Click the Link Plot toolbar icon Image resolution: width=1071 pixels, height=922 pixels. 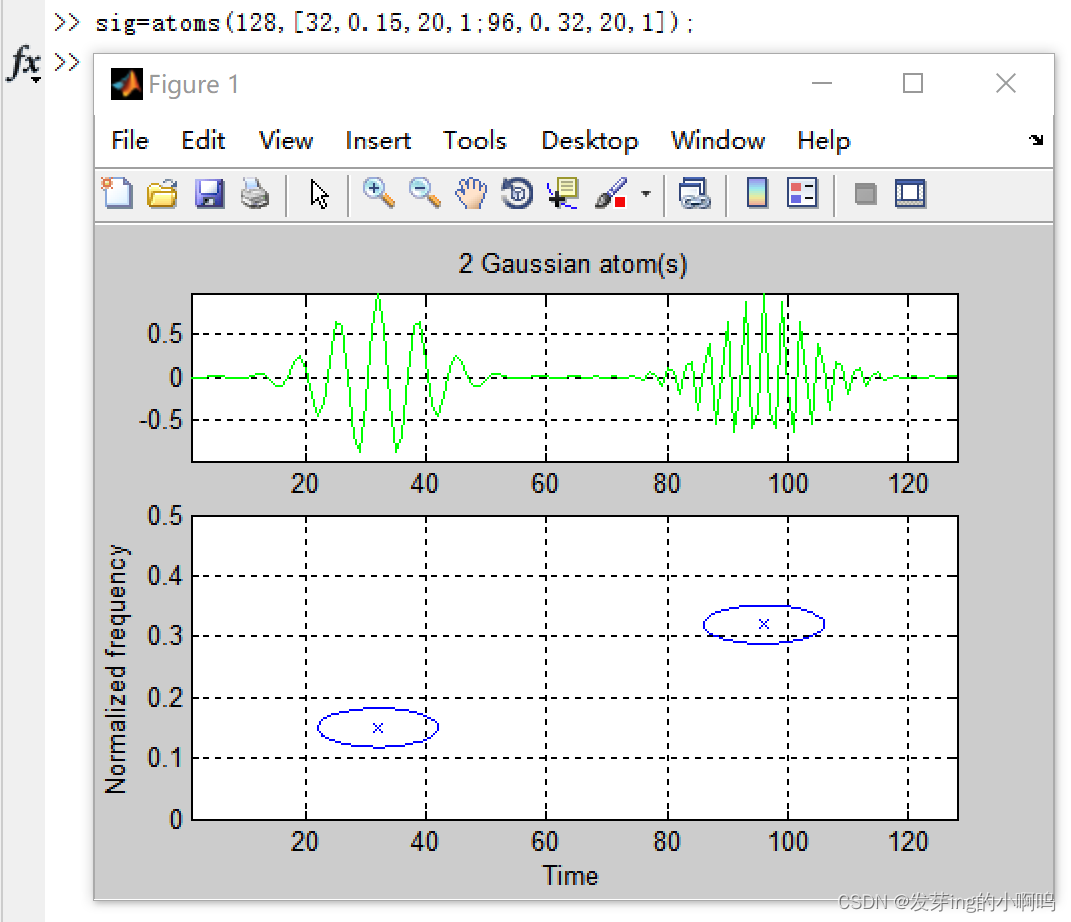click(x=695, y=194)
